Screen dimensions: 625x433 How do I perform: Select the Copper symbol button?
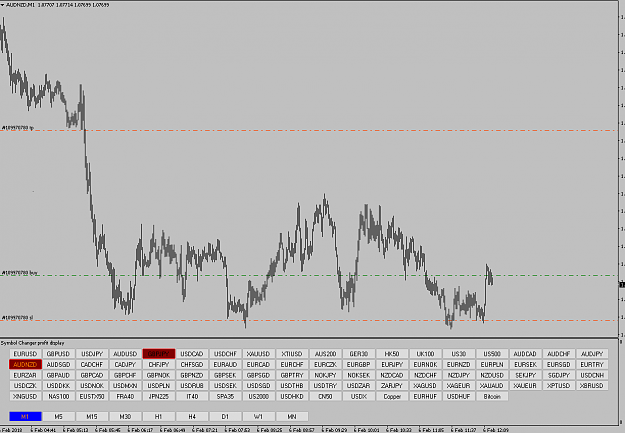coord(392,396)
